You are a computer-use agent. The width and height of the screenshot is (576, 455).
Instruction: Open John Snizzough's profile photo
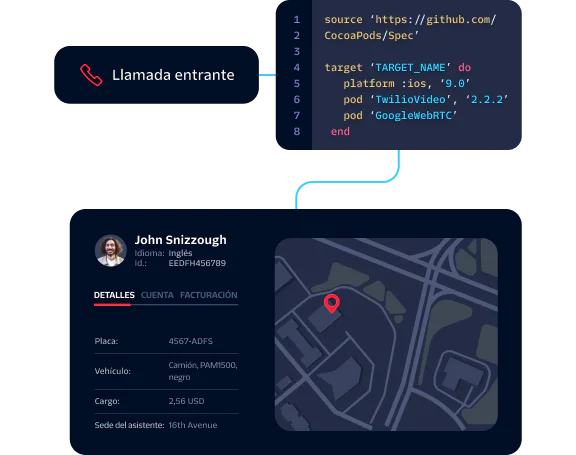(x=111, y=250)
